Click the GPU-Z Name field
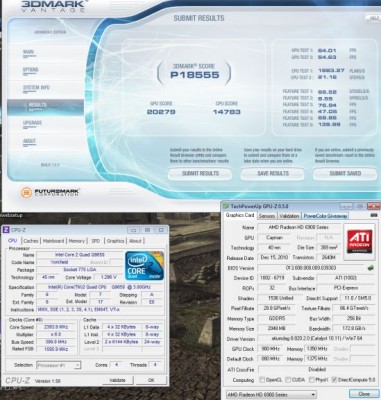The image size is (381, 400). click(x=298, y=227)
